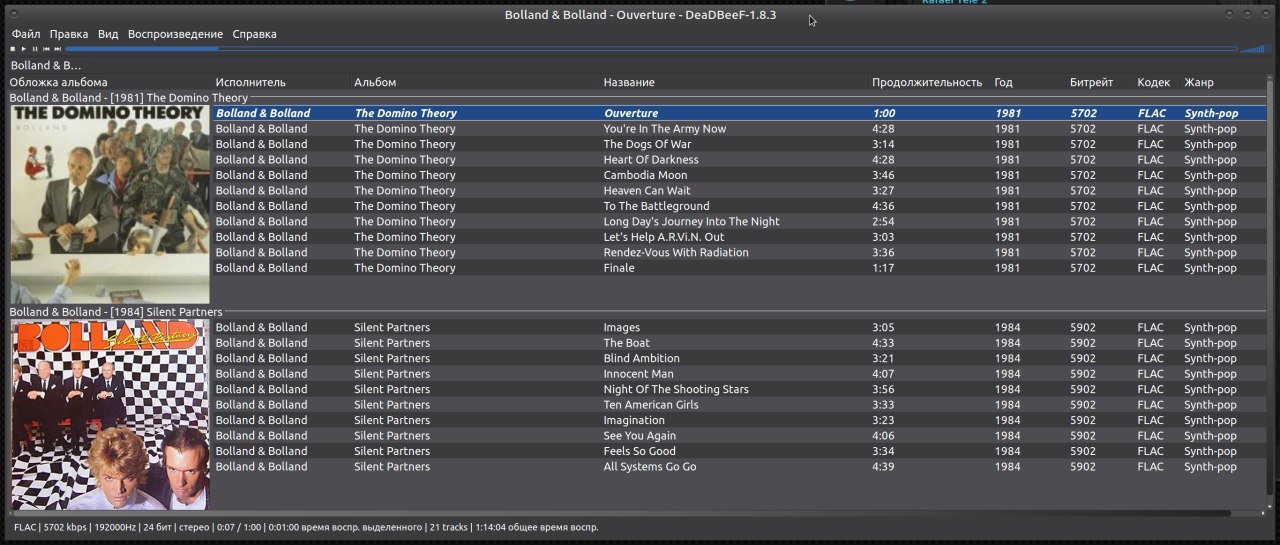Click the DeaDBeeF window title bar
The width and height of the screenshot is (1280, 545).
click(640, 15)
